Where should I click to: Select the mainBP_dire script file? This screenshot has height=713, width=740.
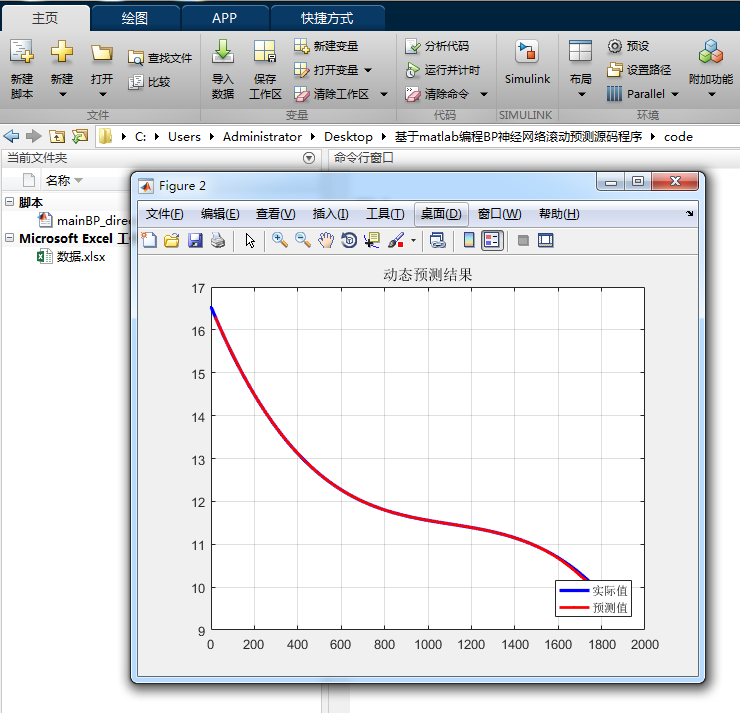[x=84, y=220]
